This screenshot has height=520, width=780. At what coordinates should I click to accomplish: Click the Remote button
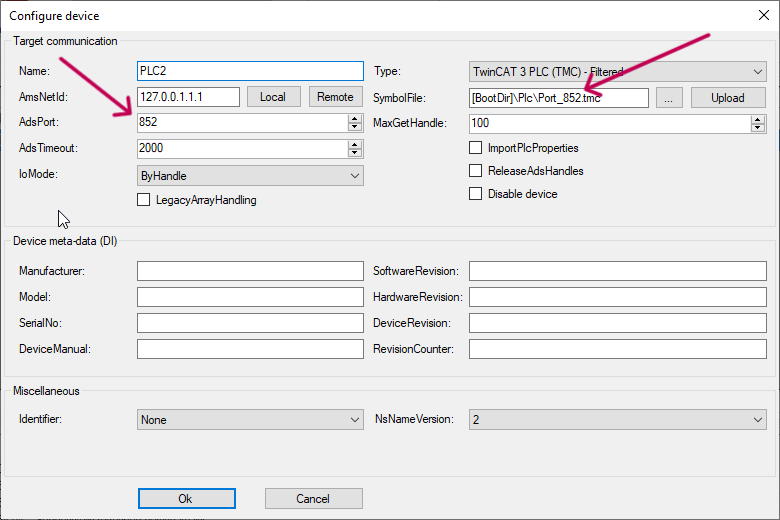(x=335, y=97)
